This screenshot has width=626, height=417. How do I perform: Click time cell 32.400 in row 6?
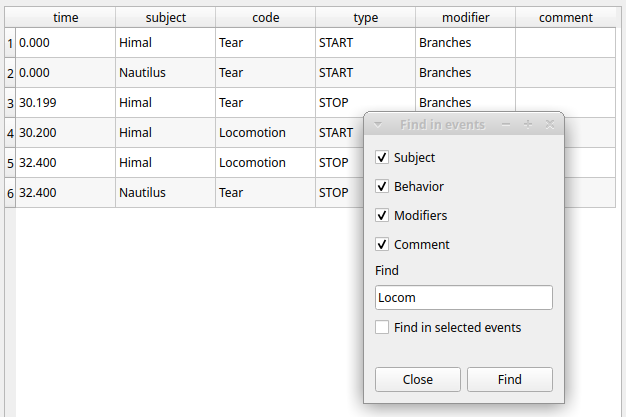(x=65, y=193)
